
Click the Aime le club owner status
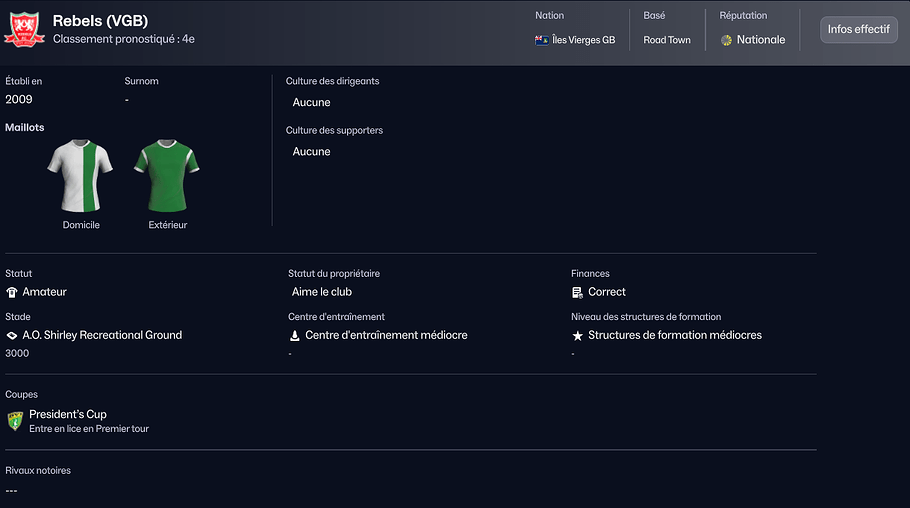coord(322,292)
